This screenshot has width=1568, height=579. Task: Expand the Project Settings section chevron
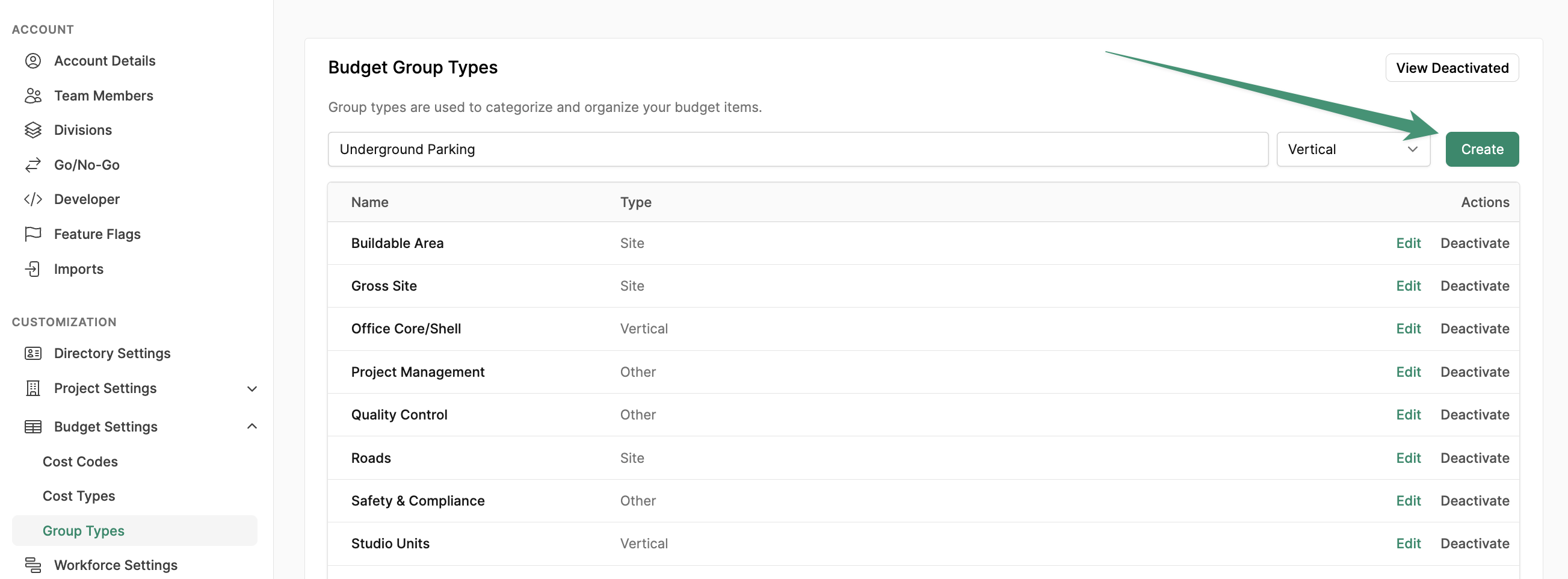click(252, 388)
